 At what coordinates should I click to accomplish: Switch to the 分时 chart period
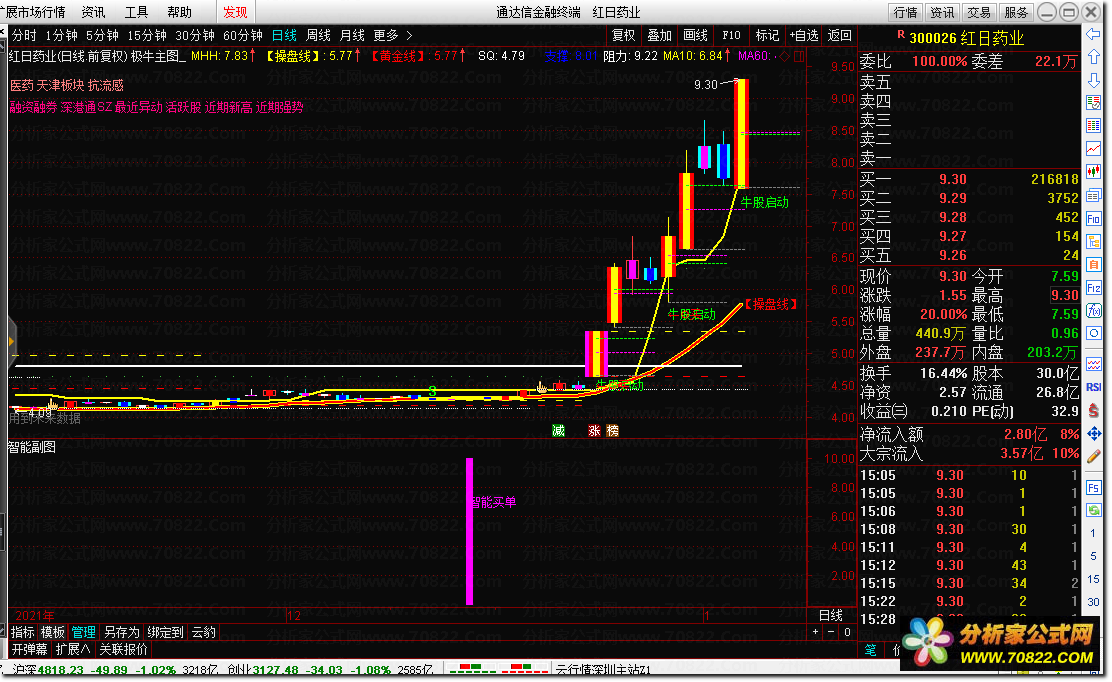tap(24, 35)
